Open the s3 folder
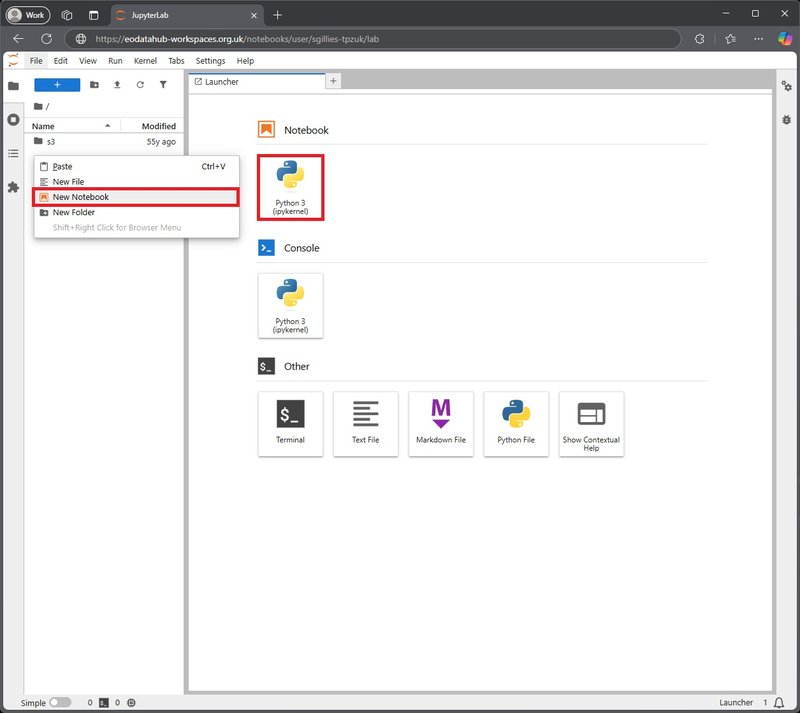The width and height of the screenshot is (800, 713). 51,142
